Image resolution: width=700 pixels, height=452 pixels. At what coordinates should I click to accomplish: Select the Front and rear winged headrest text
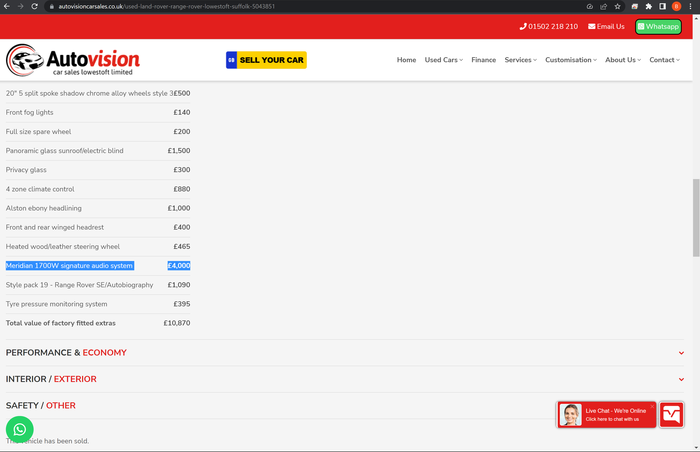pyautogui.click(x=54, y=227)
